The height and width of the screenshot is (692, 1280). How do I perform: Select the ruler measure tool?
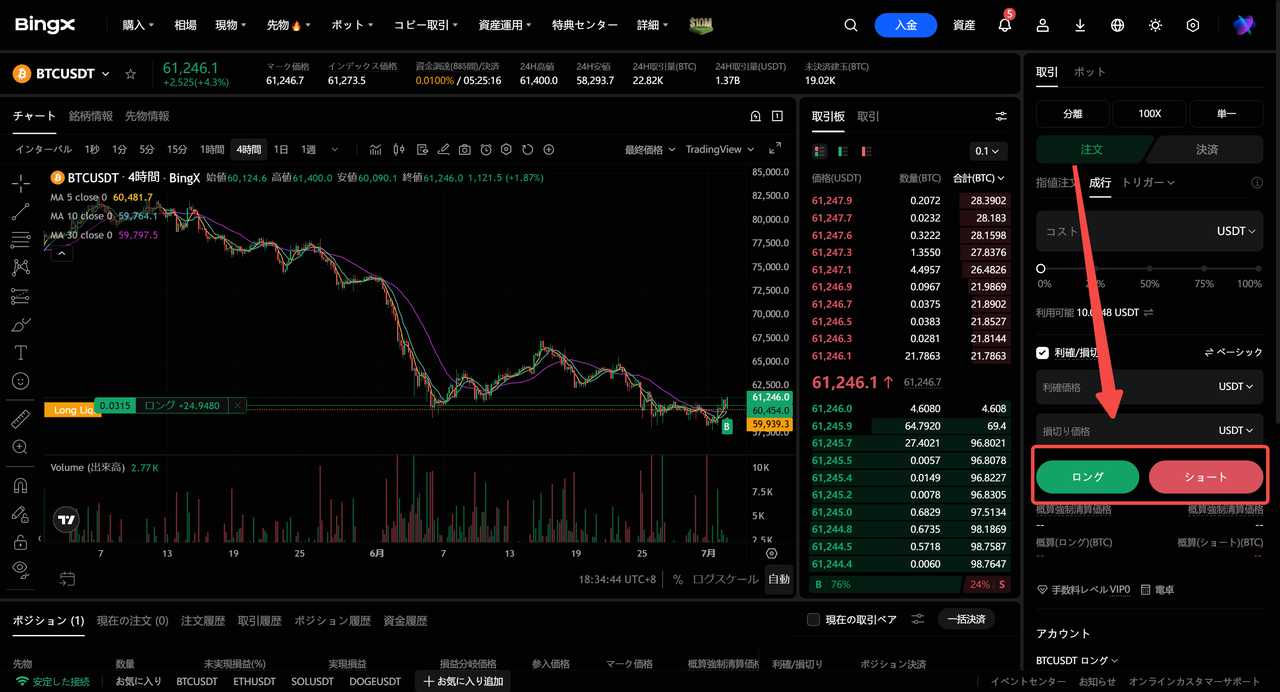[x=20, y=420]
